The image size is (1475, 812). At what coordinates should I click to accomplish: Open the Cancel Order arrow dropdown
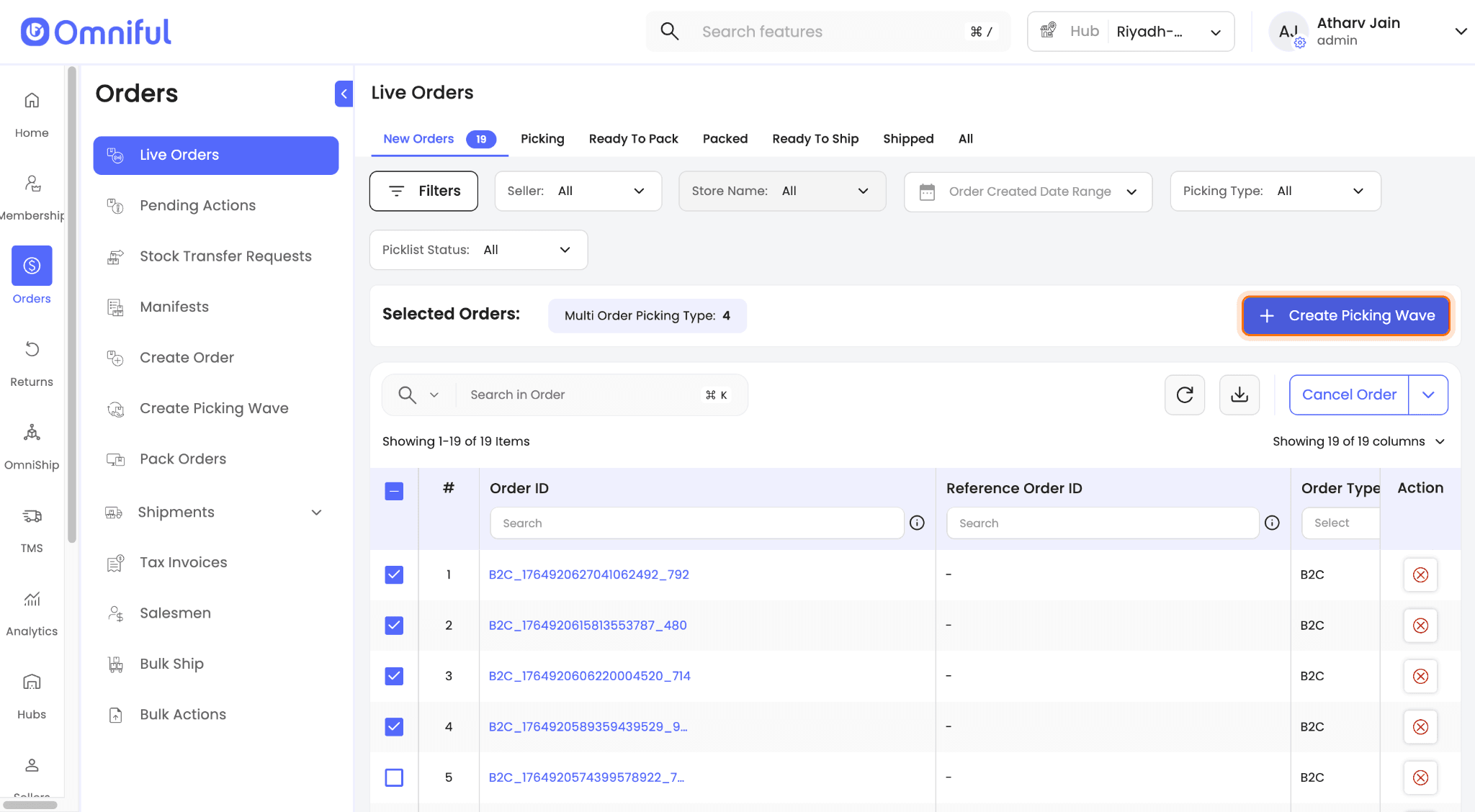1428,394
